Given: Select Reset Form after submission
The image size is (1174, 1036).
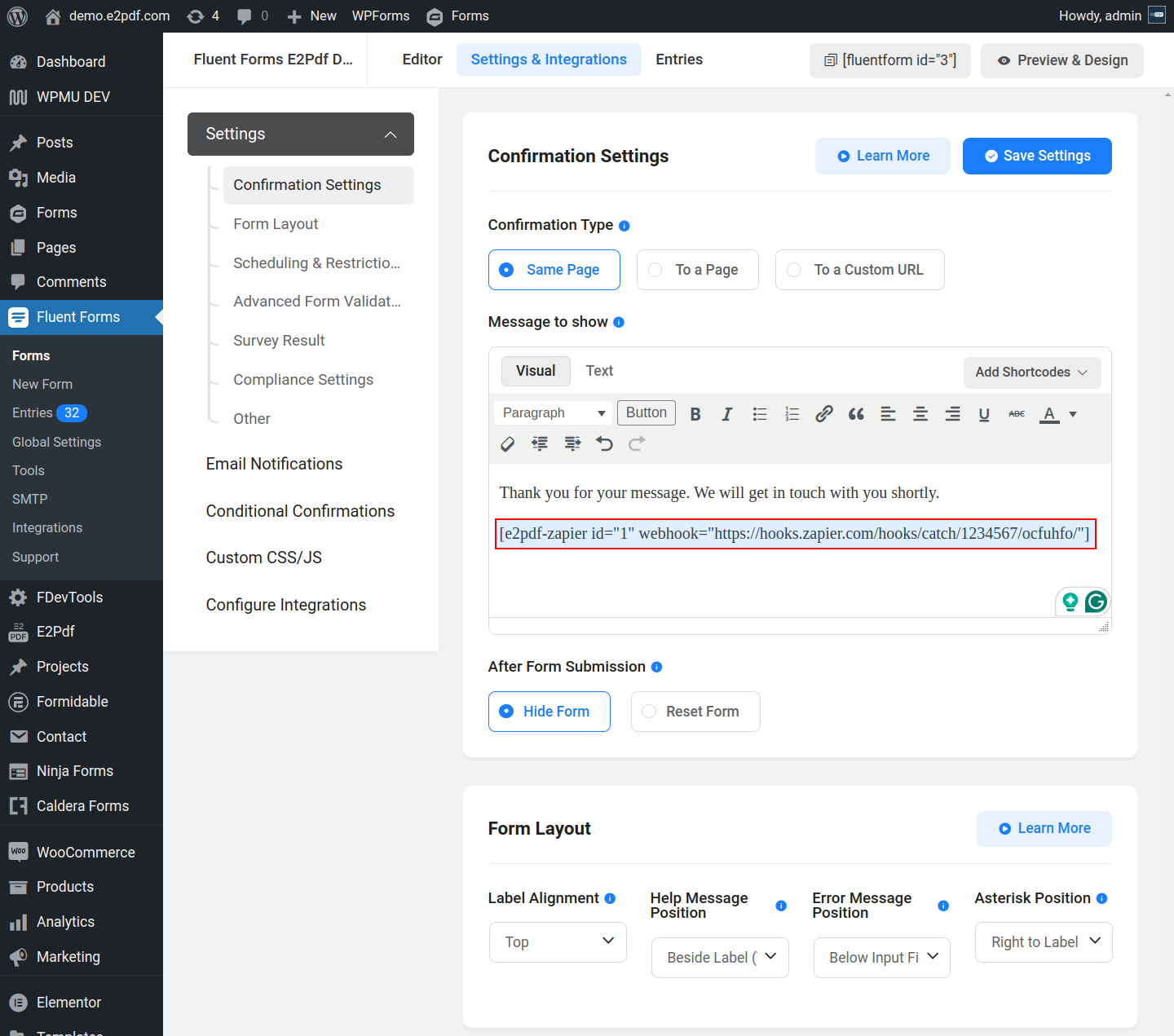Looking at the screenshot, I should pos(695,712).
